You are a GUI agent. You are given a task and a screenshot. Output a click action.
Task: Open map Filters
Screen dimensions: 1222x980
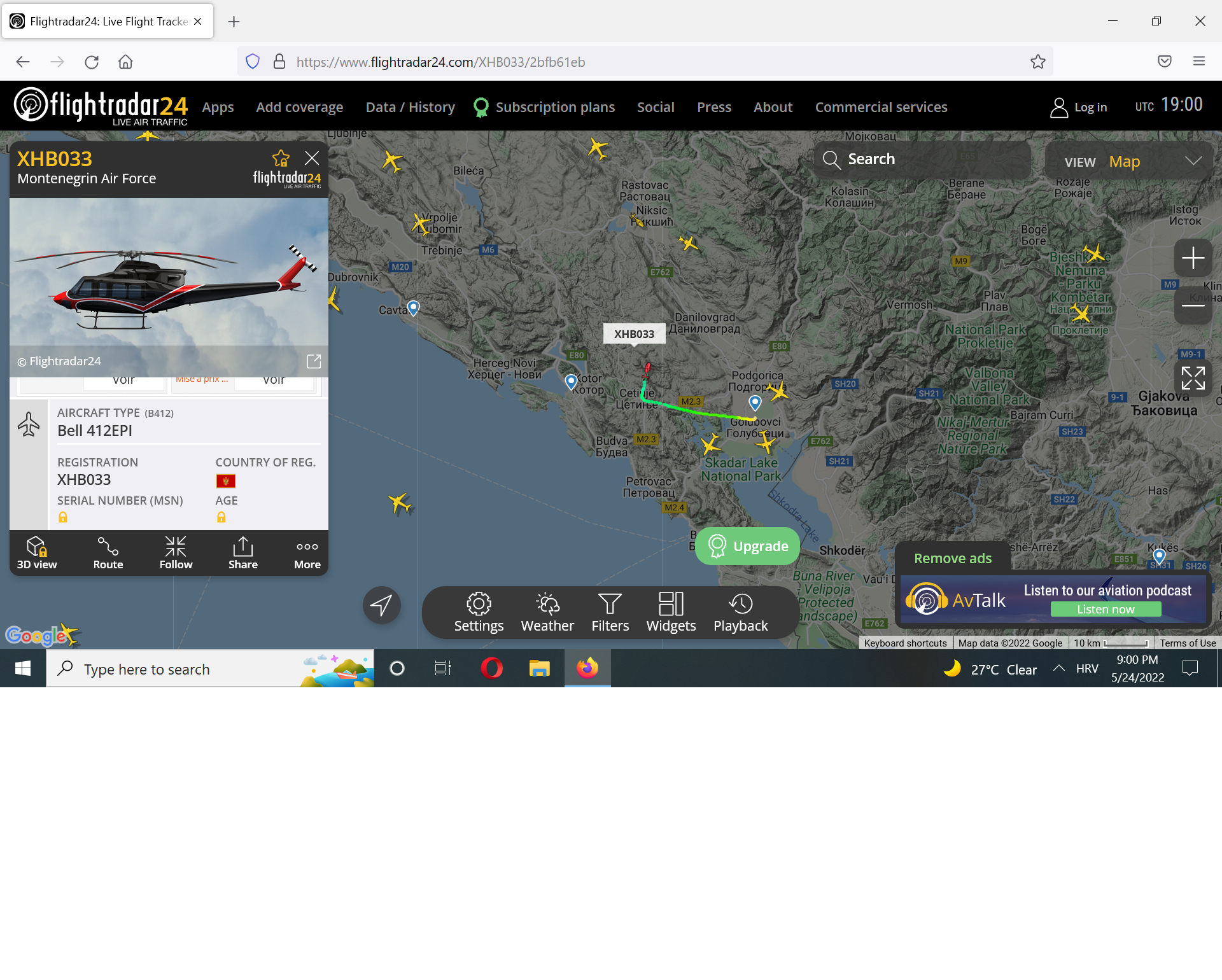[610, 612]
